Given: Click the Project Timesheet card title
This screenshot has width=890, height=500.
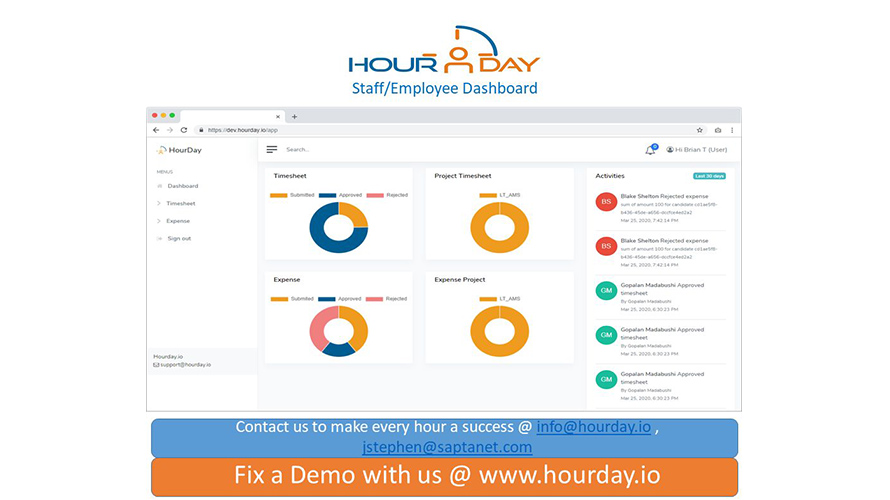Looking at the screenshot, I should (463, 176).
